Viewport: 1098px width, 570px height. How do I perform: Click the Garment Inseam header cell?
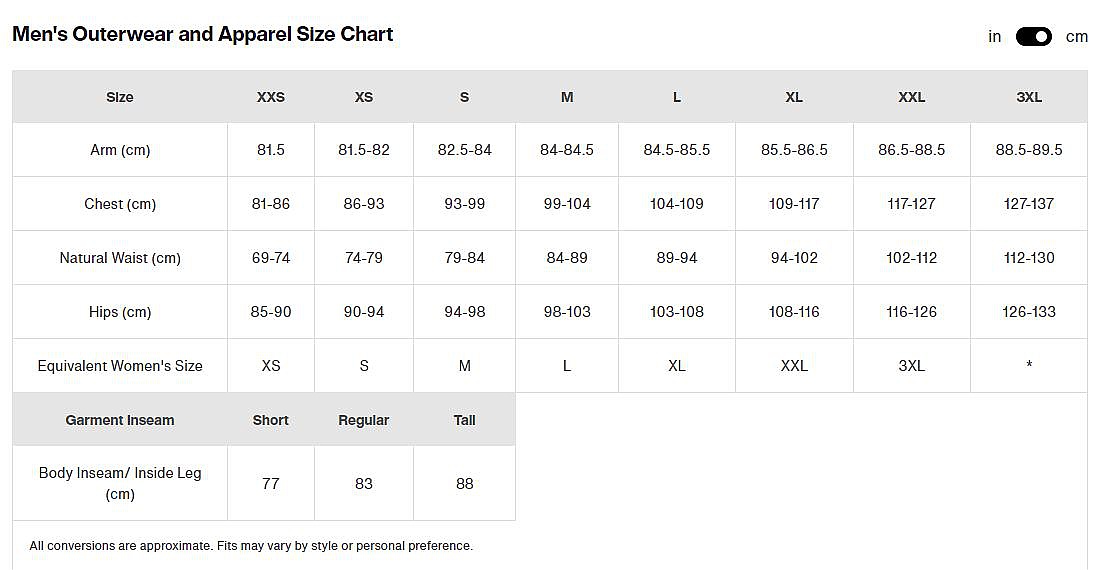[120, 420]
